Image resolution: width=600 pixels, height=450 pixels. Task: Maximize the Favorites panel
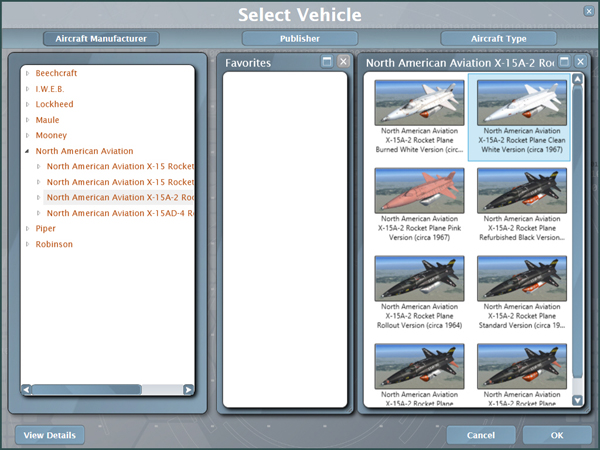pyautogui.click(x=327, y=61)
